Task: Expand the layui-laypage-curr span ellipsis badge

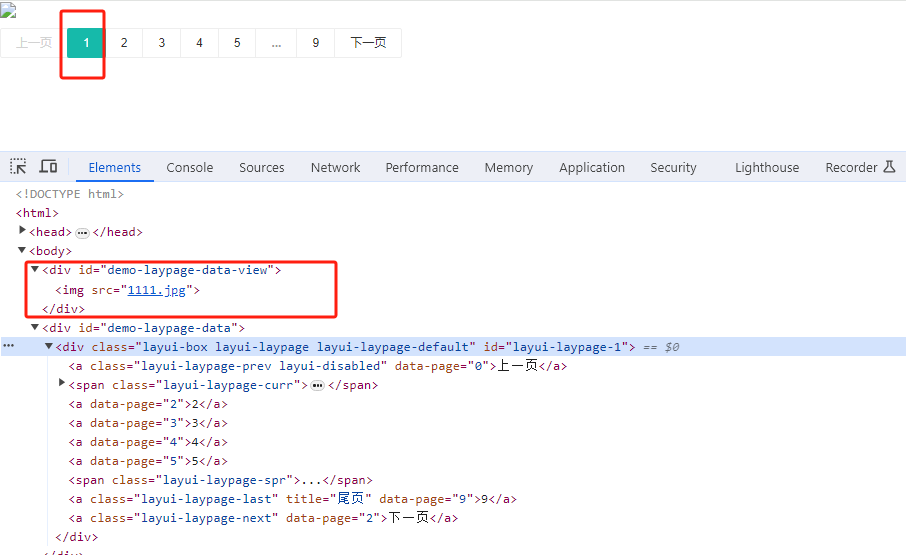Action: (x=317, y=386)
